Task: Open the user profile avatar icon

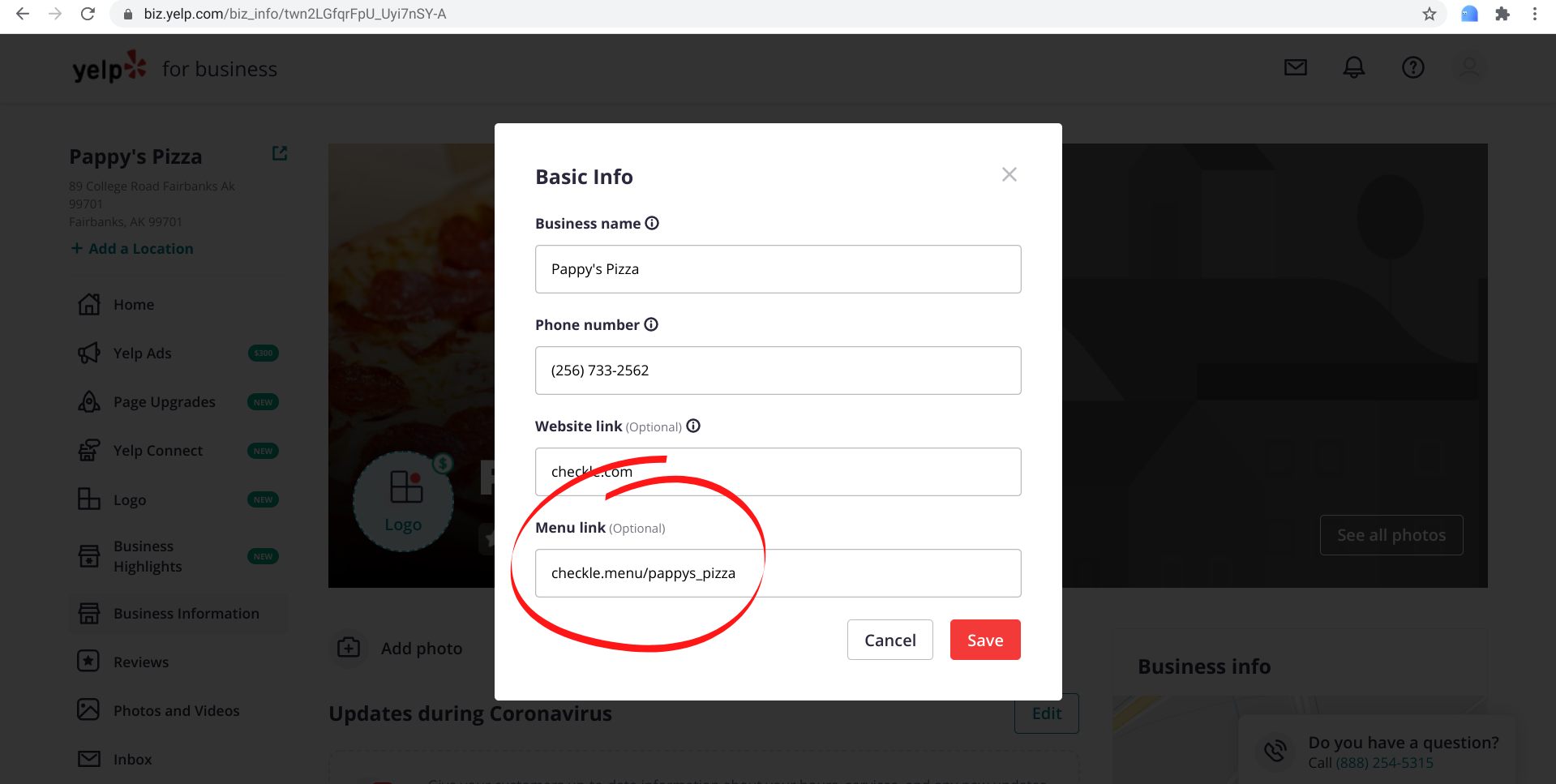Action: pyautogui.click(x=1470, y=67)
